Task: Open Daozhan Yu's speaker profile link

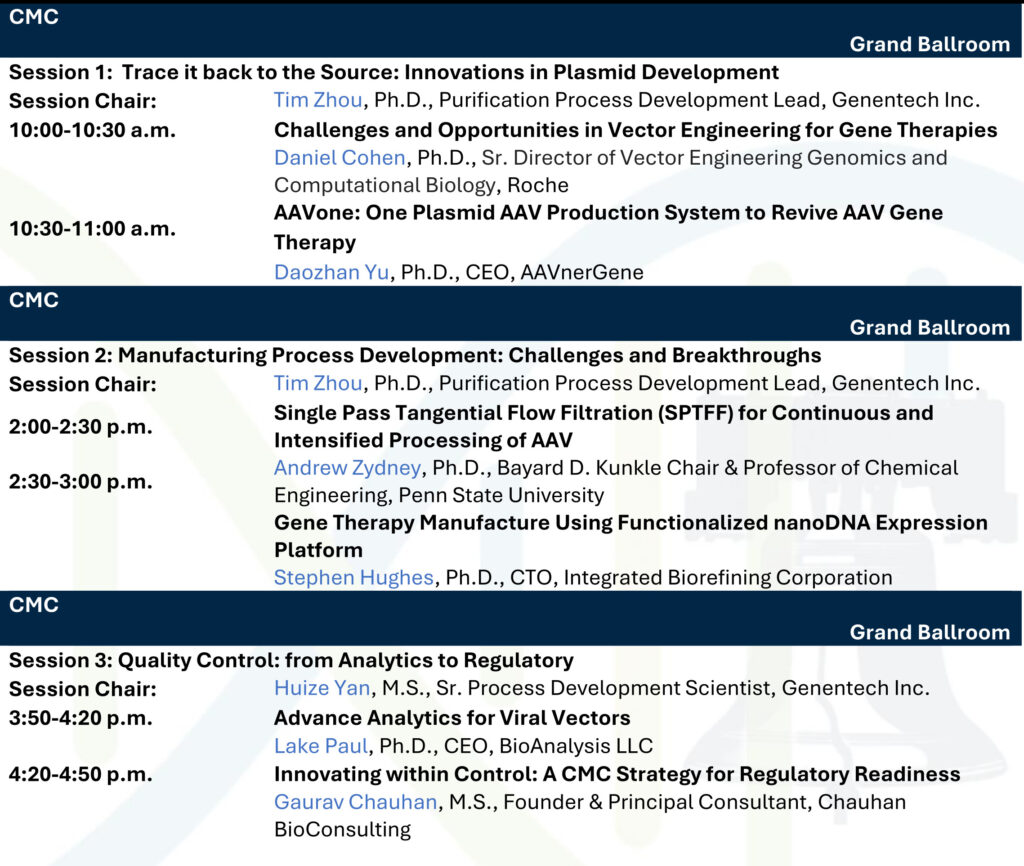Action: click(332, 273)
